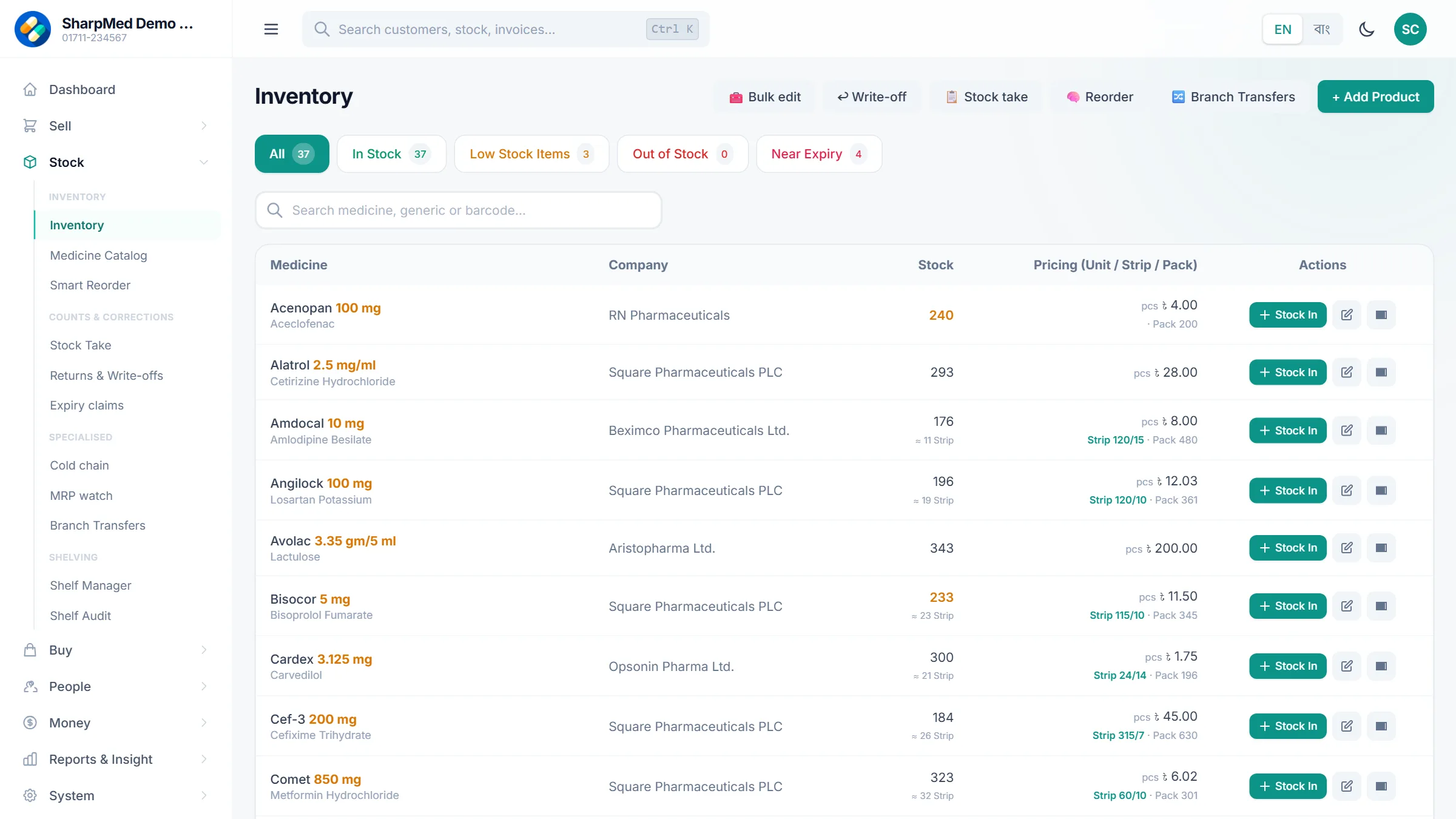Edit Acenopan row pencil icon
The height and width of the screenshot is (819, 1456).
pos(1347,315)
